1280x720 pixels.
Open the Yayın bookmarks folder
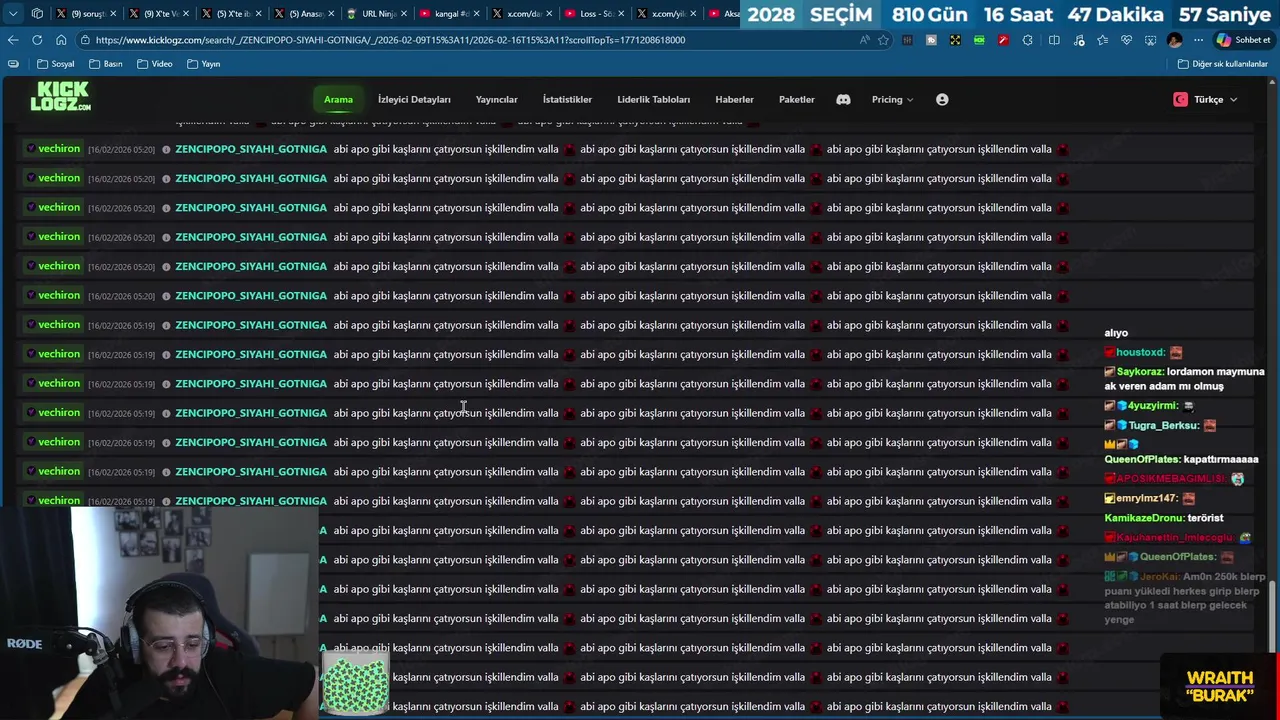pos(204,64)
